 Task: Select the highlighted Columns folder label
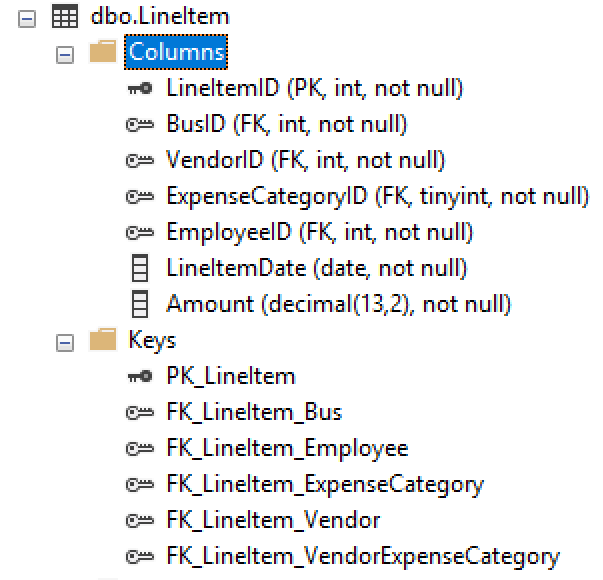pos(176,52)
